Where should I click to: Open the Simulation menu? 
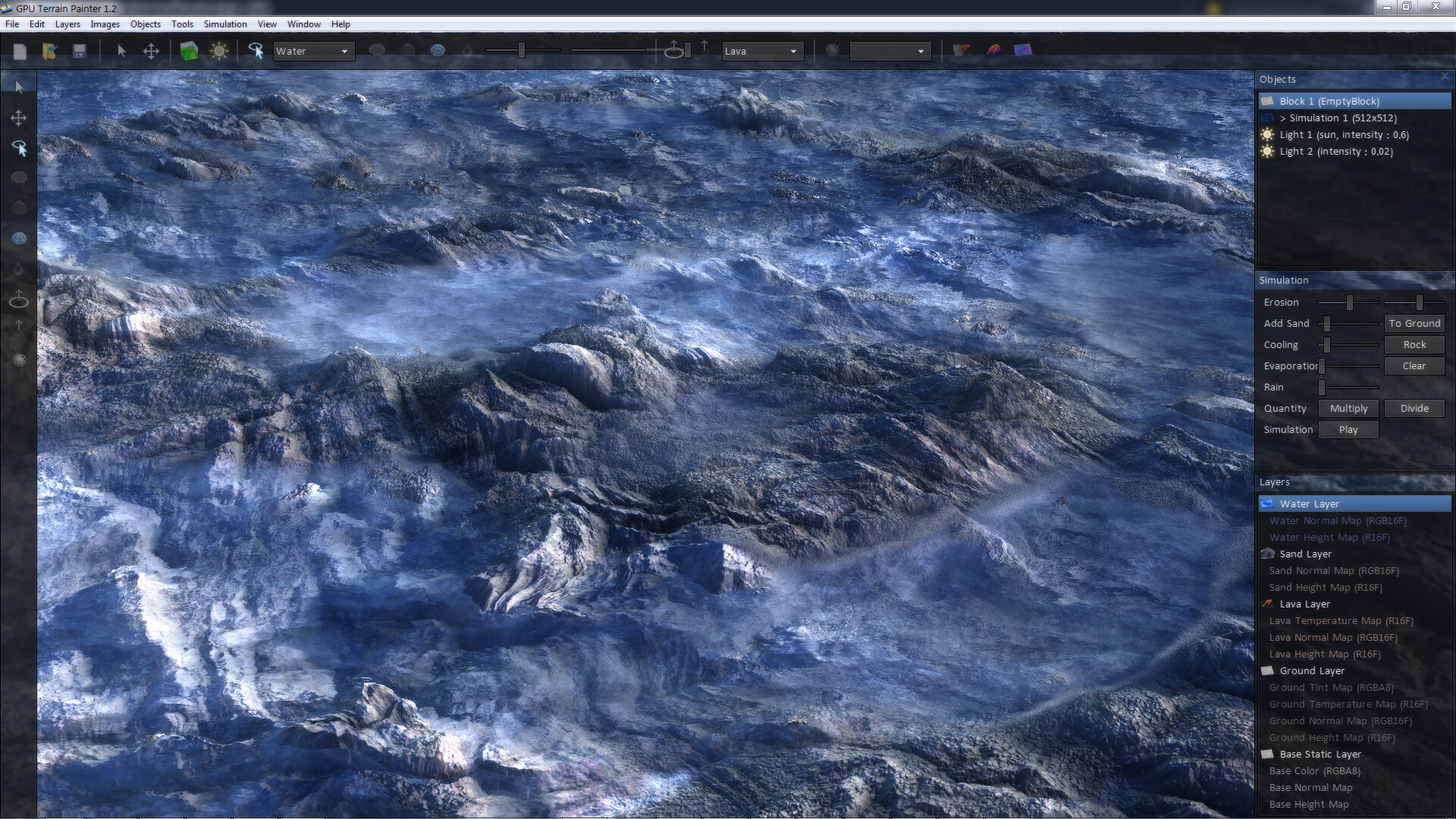pyautogui.click(x=224, y=24)
